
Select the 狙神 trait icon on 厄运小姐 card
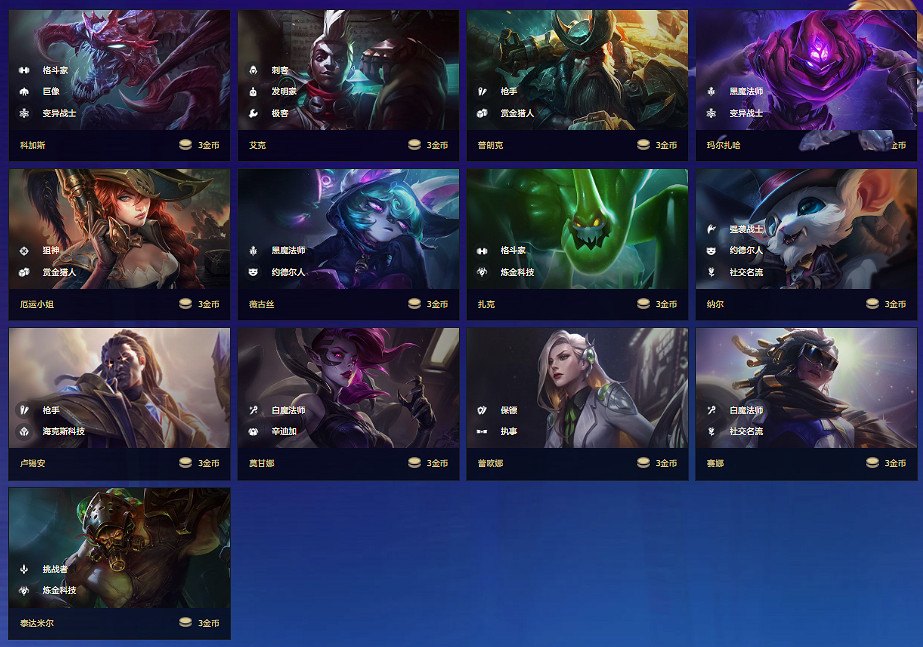pyautogui.click(x=24, y=251)
